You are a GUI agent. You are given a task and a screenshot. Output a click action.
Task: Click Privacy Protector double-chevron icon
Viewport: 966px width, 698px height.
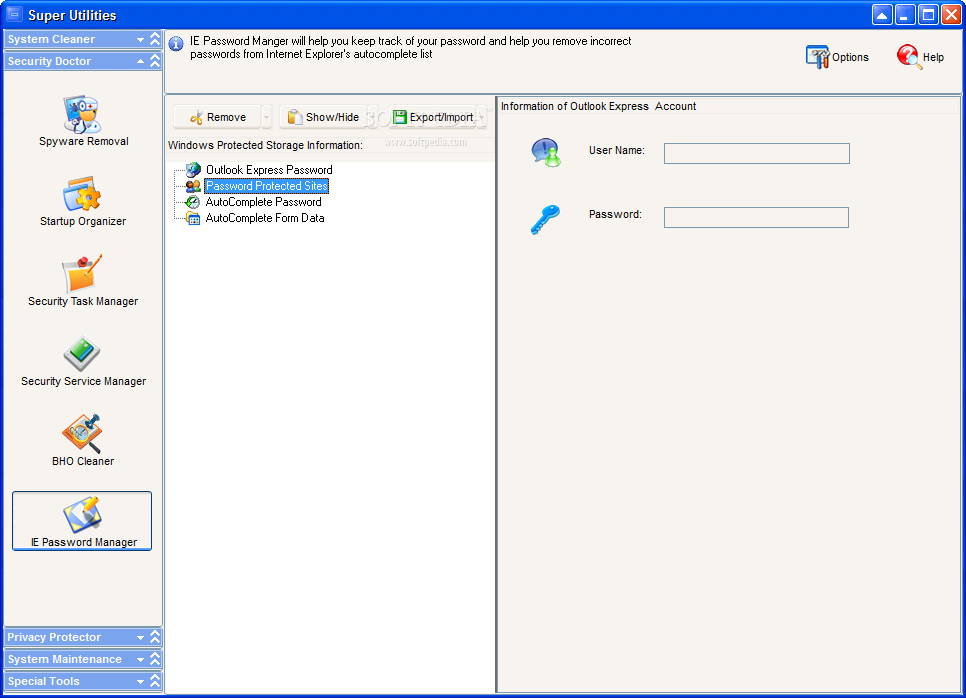(155, 637)
